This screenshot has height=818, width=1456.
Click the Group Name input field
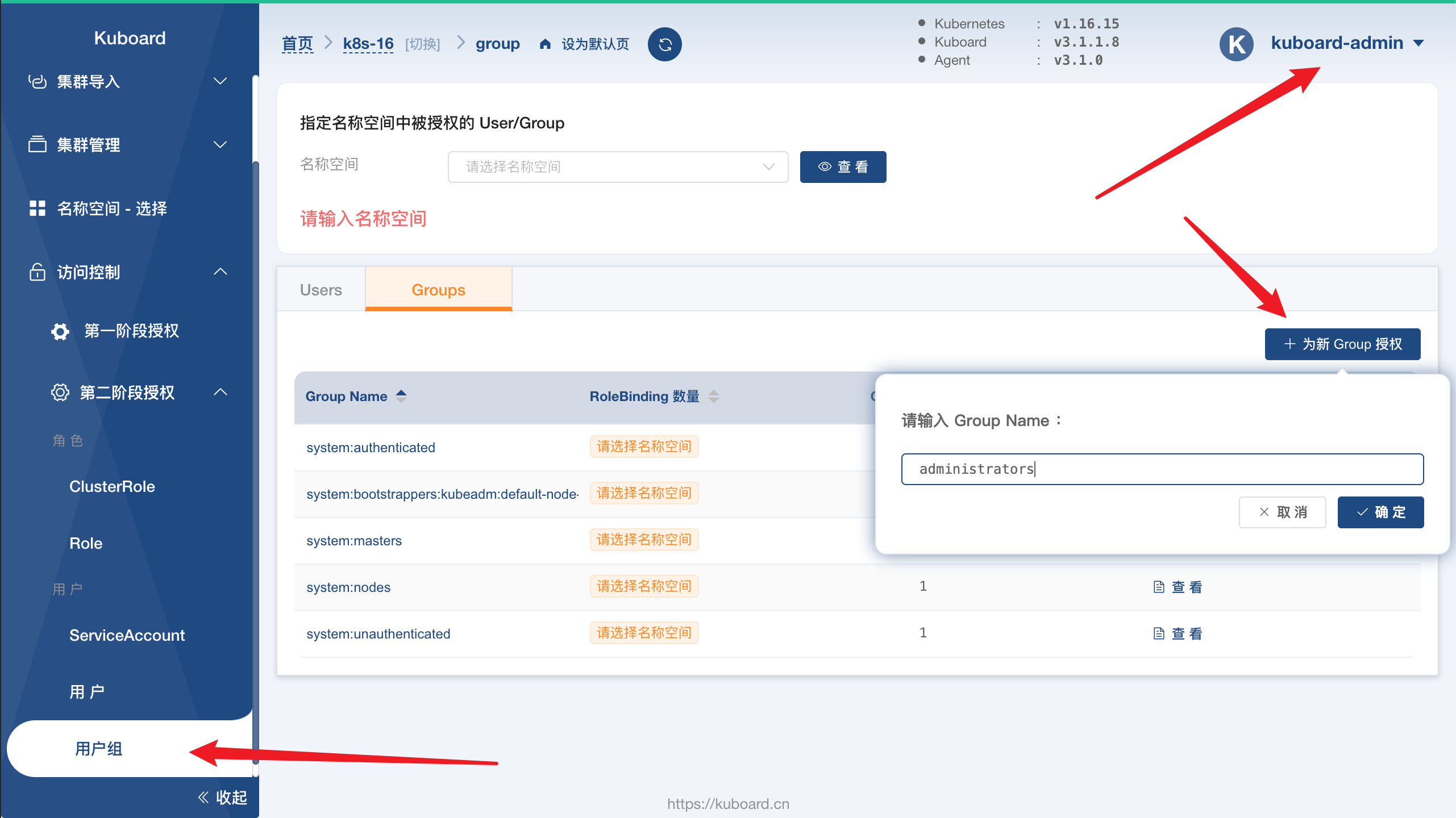point(1162,469)
